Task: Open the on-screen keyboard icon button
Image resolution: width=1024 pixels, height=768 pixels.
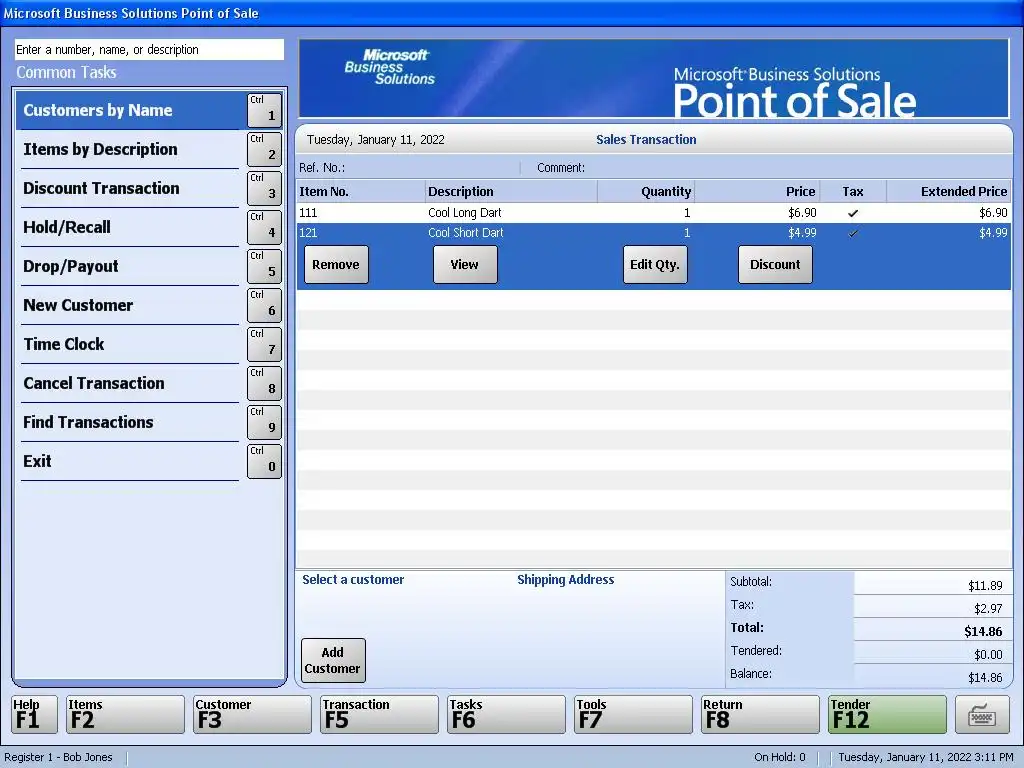Action: 982,714
